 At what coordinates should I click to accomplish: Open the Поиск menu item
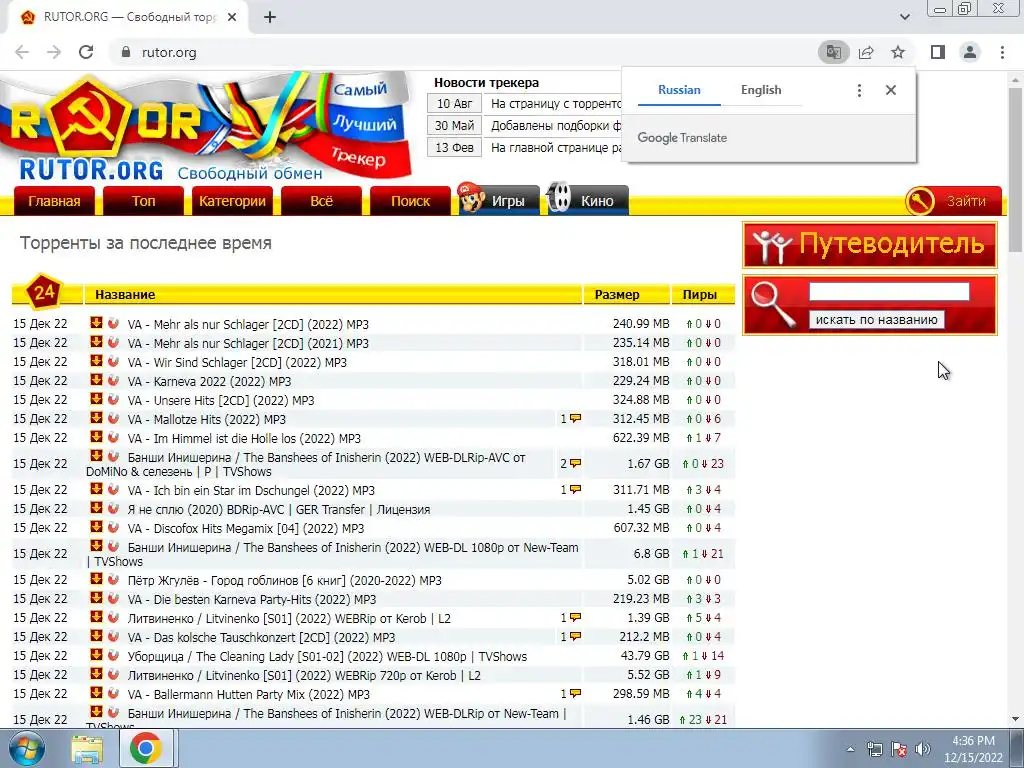pyautogui.click(x=410, y=201)
